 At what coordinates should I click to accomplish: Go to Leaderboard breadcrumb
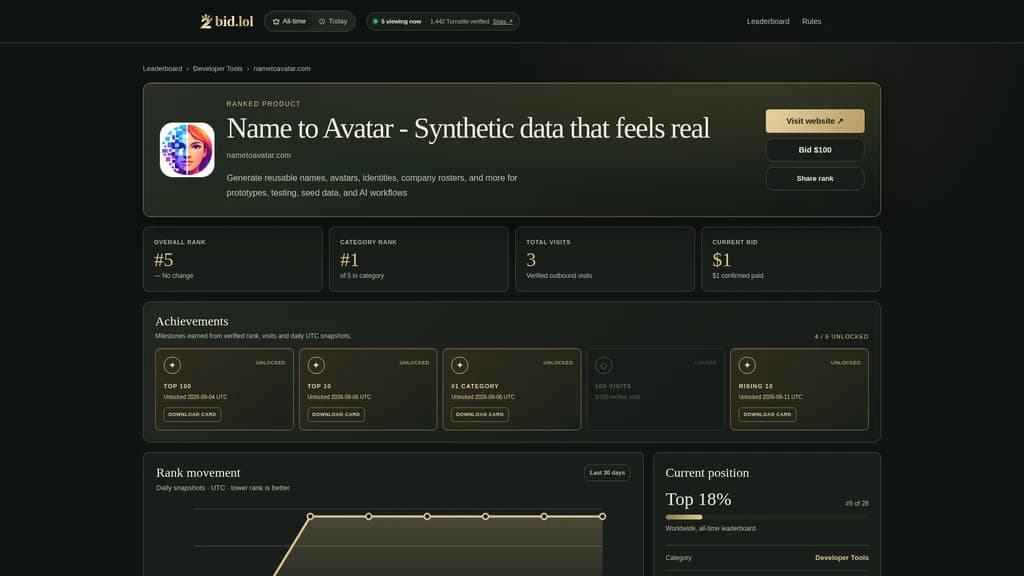(x=163, y=69)
